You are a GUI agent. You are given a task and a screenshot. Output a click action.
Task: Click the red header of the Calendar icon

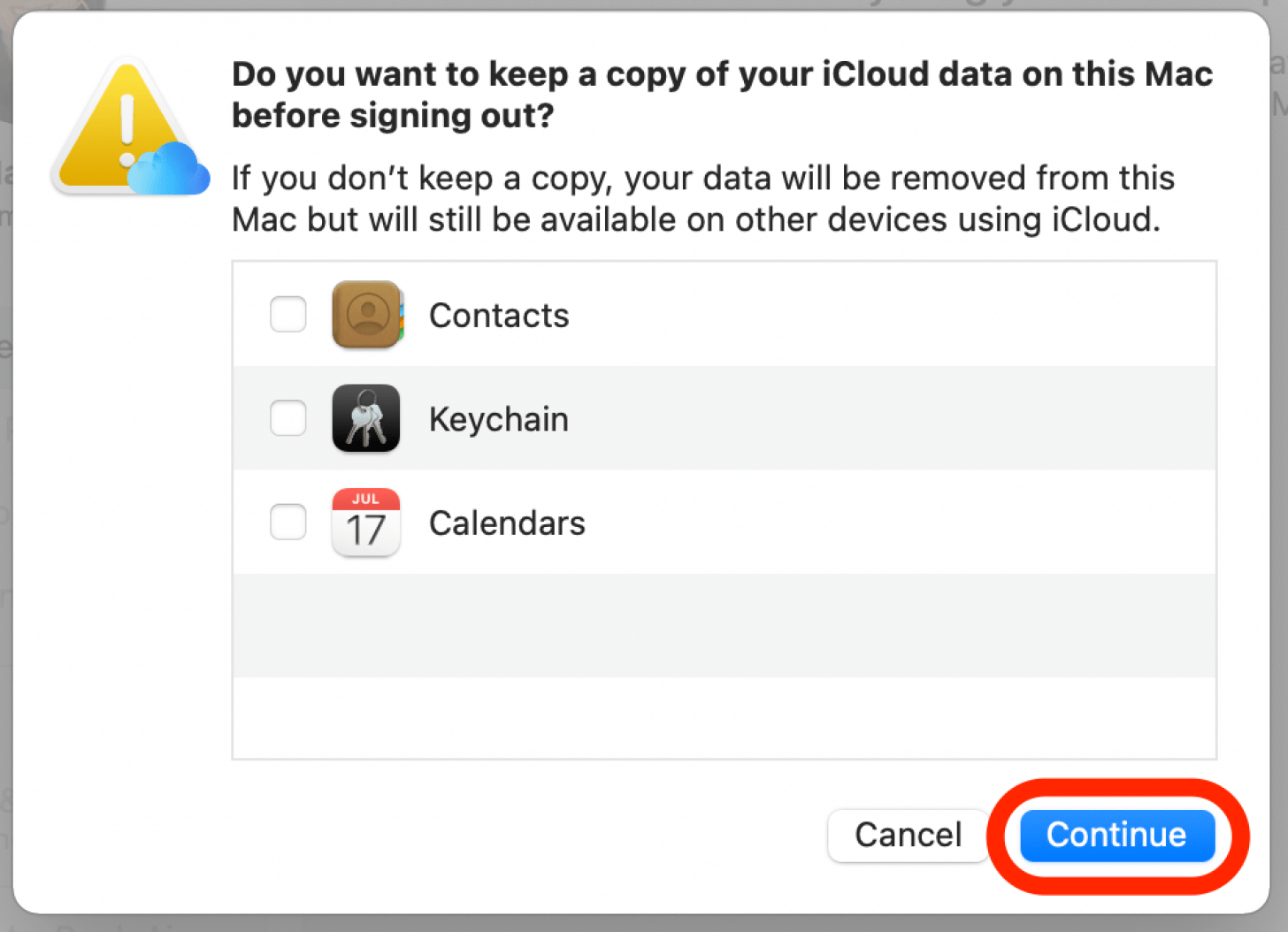(365, 499)
